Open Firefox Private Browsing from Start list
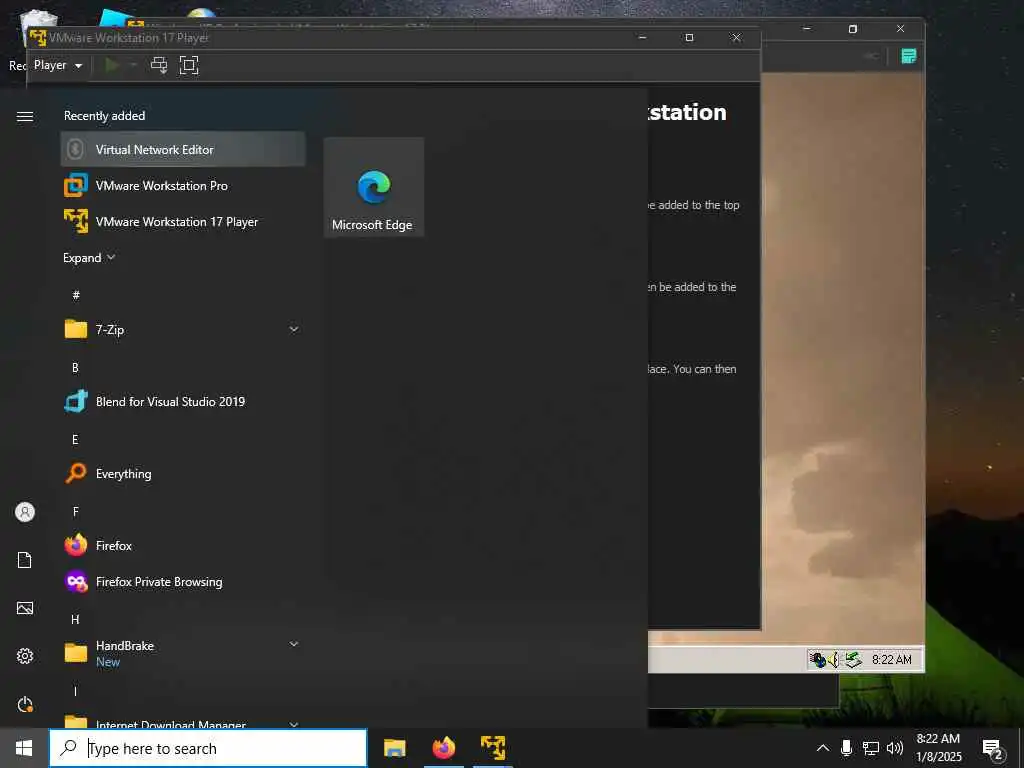 coord(183,581)
